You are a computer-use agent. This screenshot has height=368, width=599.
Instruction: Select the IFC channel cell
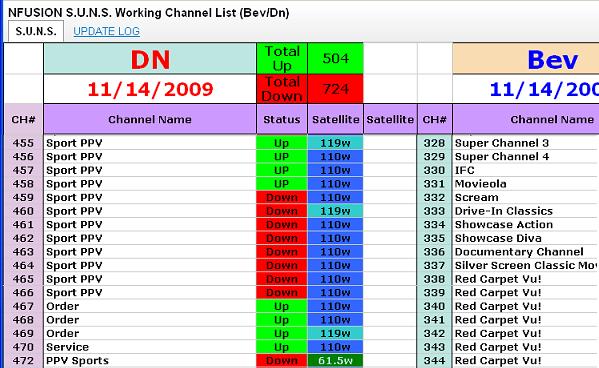526,170
